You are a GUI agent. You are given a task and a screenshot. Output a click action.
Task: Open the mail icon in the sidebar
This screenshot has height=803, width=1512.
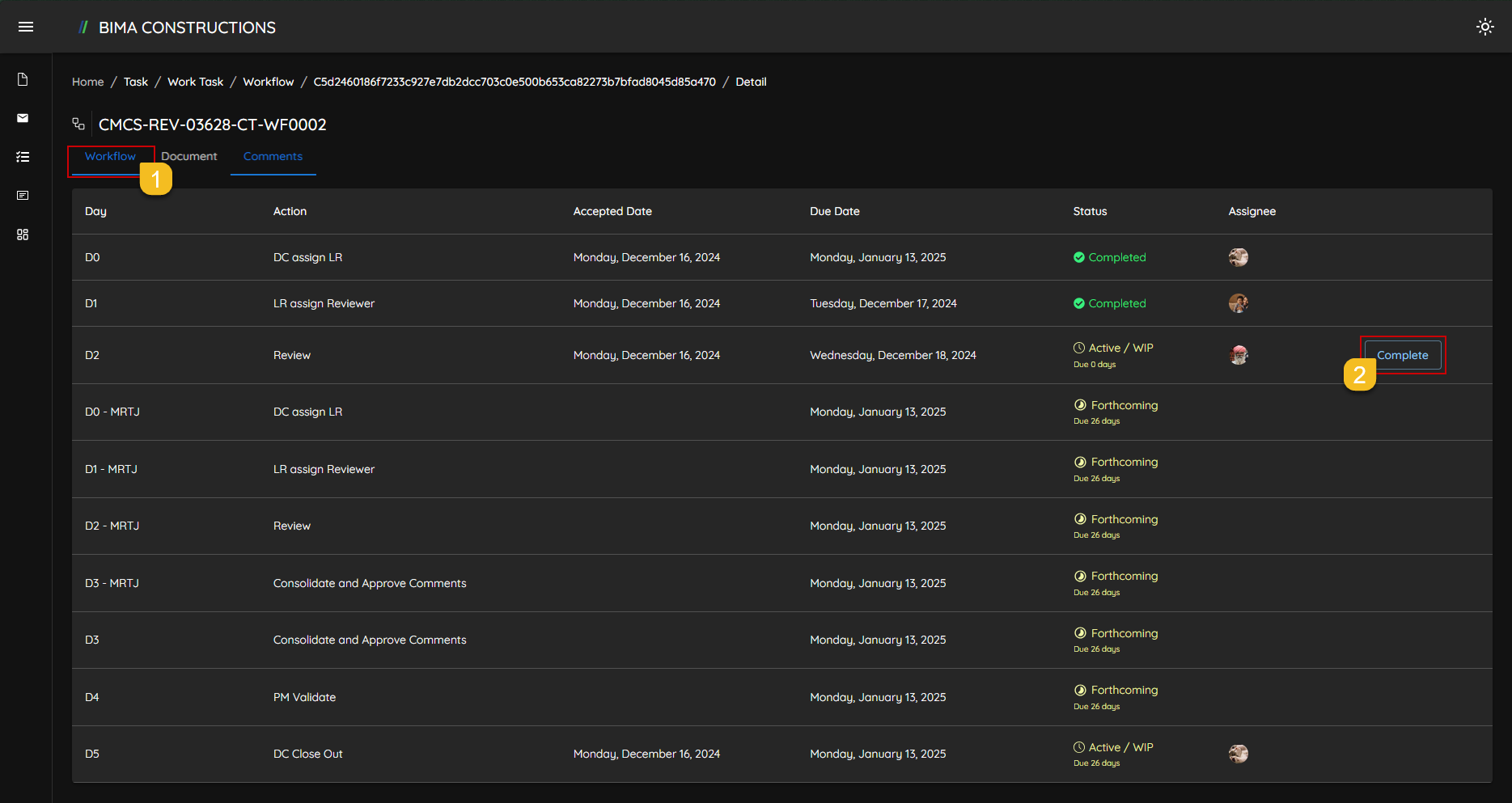[23, 118]
